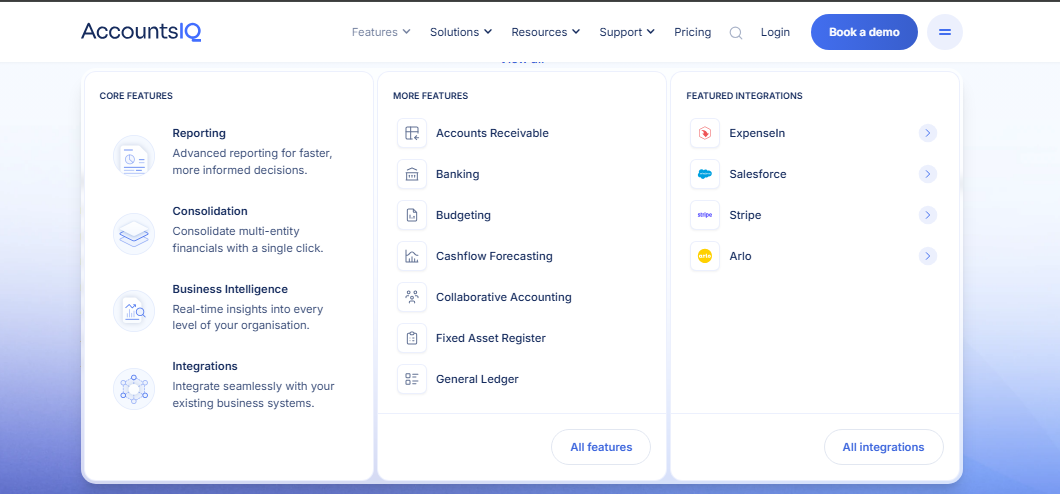1060x494 pixels.
Task: Open the hamburger menu button
Action: pos(944,32)
